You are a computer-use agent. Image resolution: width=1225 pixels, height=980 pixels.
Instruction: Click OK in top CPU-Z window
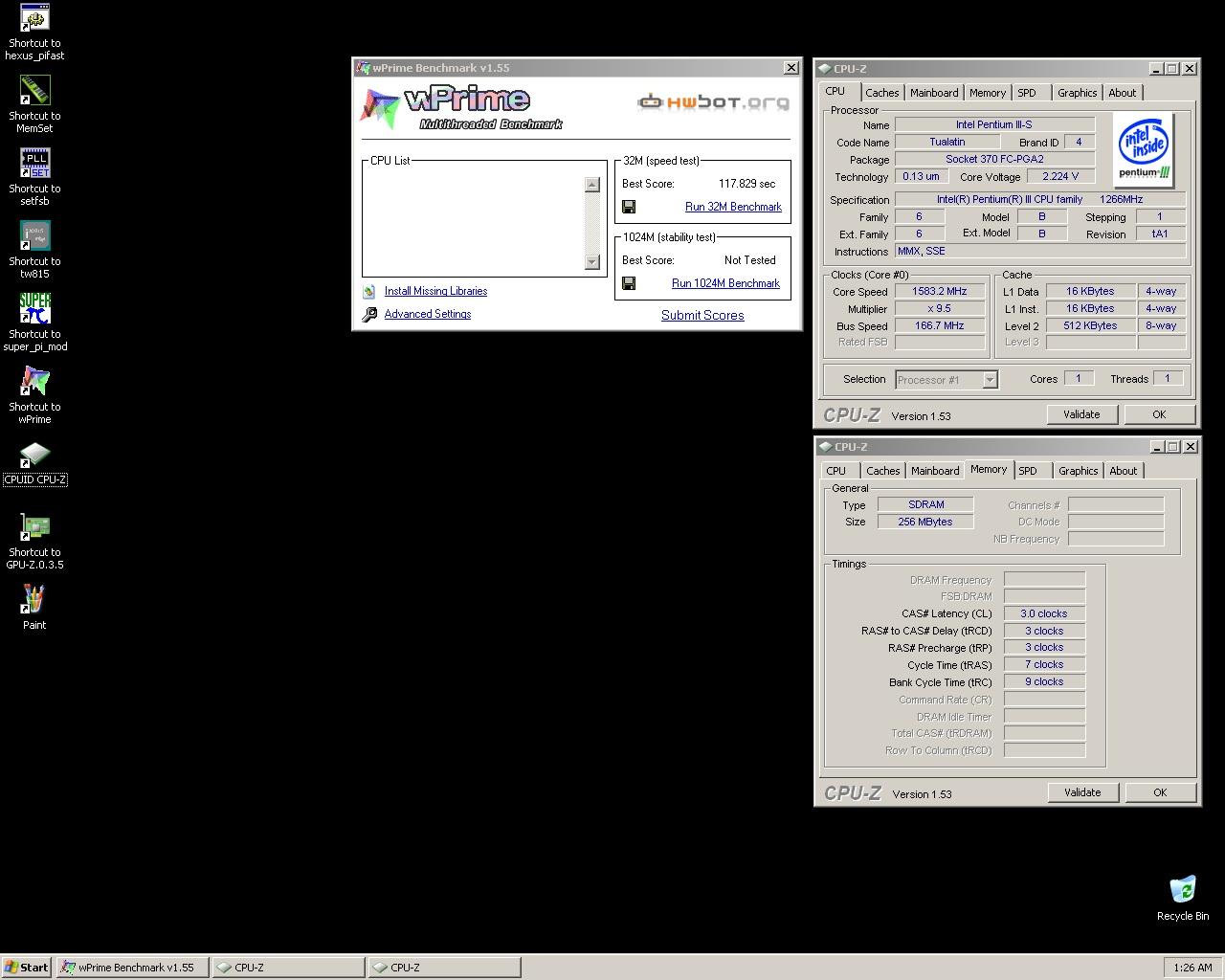click(1159, 414)
